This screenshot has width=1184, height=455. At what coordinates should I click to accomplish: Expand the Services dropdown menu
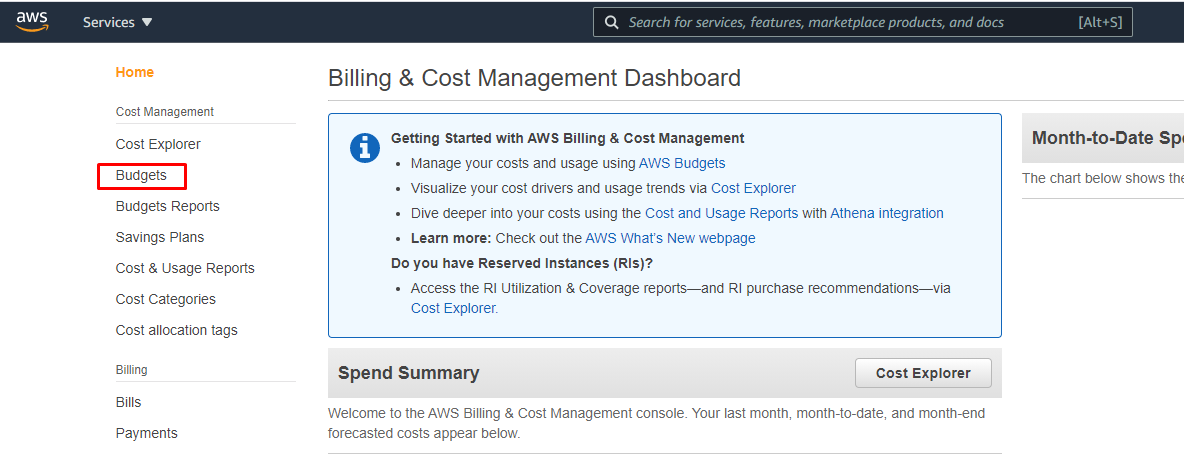tap(118, 22)
